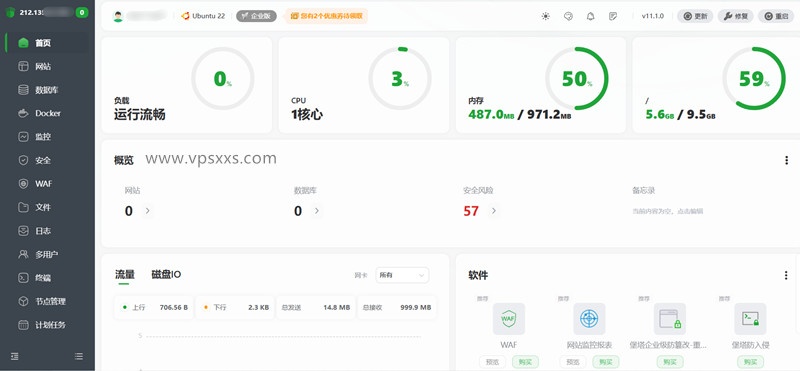The image size is (800, 371).
Task: Click the notes/feedback icon in header
Action: 613,16
